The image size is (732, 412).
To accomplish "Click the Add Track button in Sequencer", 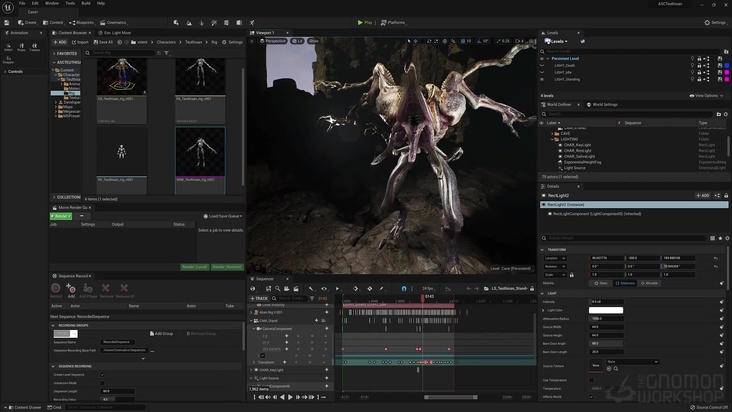I will [x=259, y=298].
